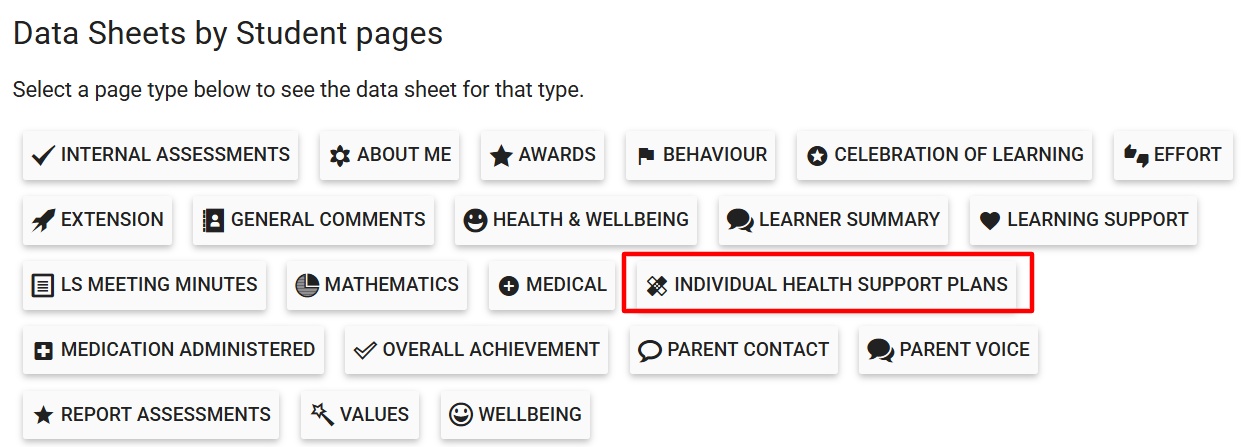The height and width of the screenshot is (447, 1260).
Task: Select the Medical page type
Action: (x=552, y=286)
